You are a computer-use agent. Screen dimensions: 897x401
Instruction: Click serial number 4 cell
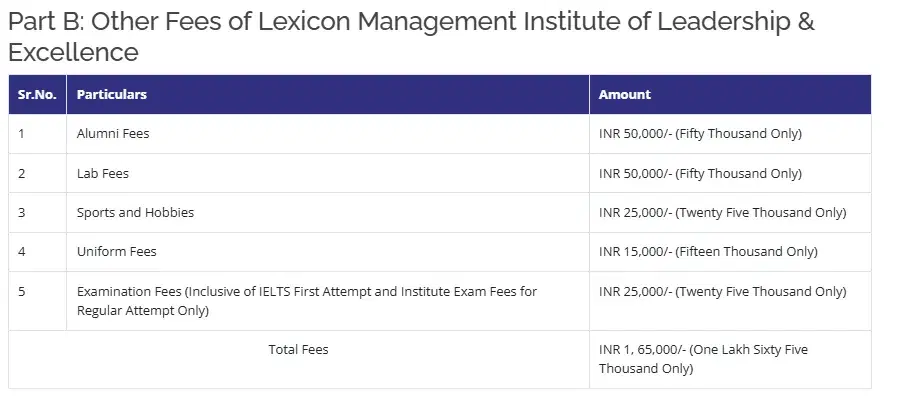(22, 251)
